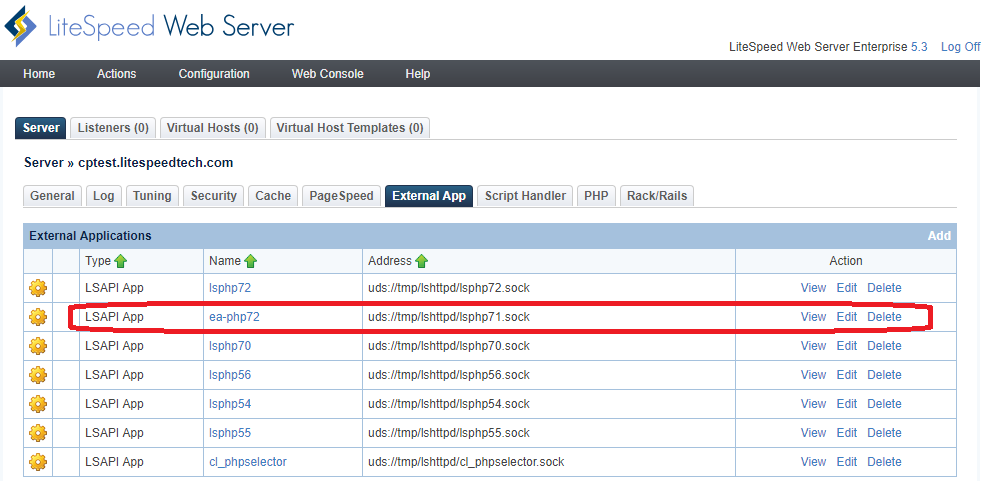984x481 pixels.
Task: Sort by Name using green arrow
Action: (250, 261)
